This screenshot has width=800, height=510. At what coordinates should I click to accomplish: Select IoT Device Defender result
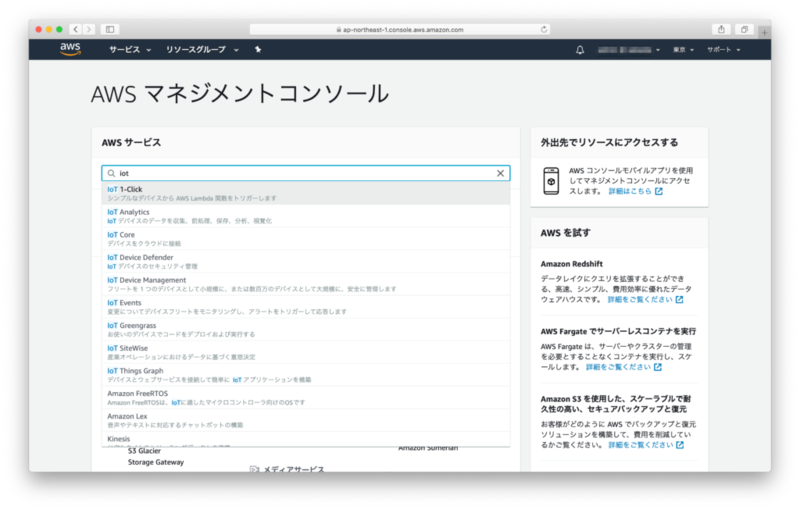(306, 262)
